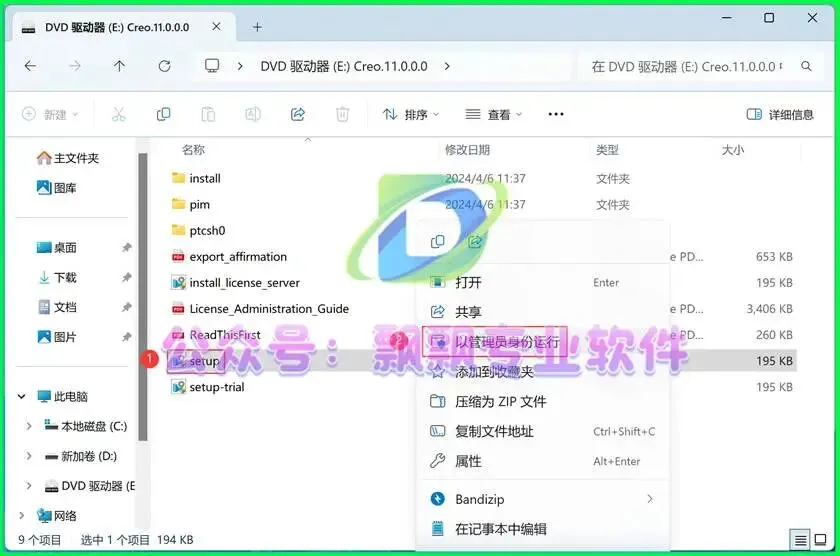
Task: Select 新加卷 (D:) in the sidebar
Action: 81,456
